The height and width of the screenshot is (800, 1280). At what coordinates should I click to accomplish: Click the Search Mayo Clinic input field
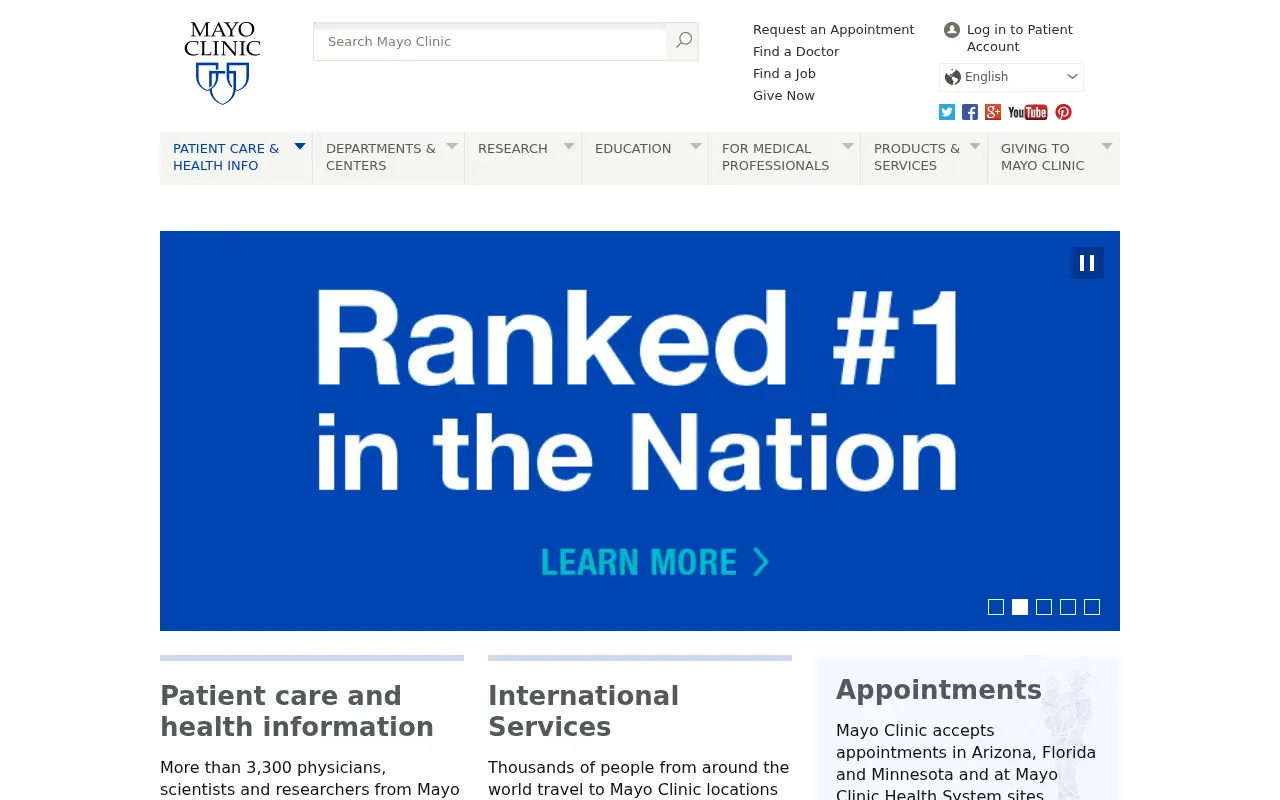pos(490,41)
